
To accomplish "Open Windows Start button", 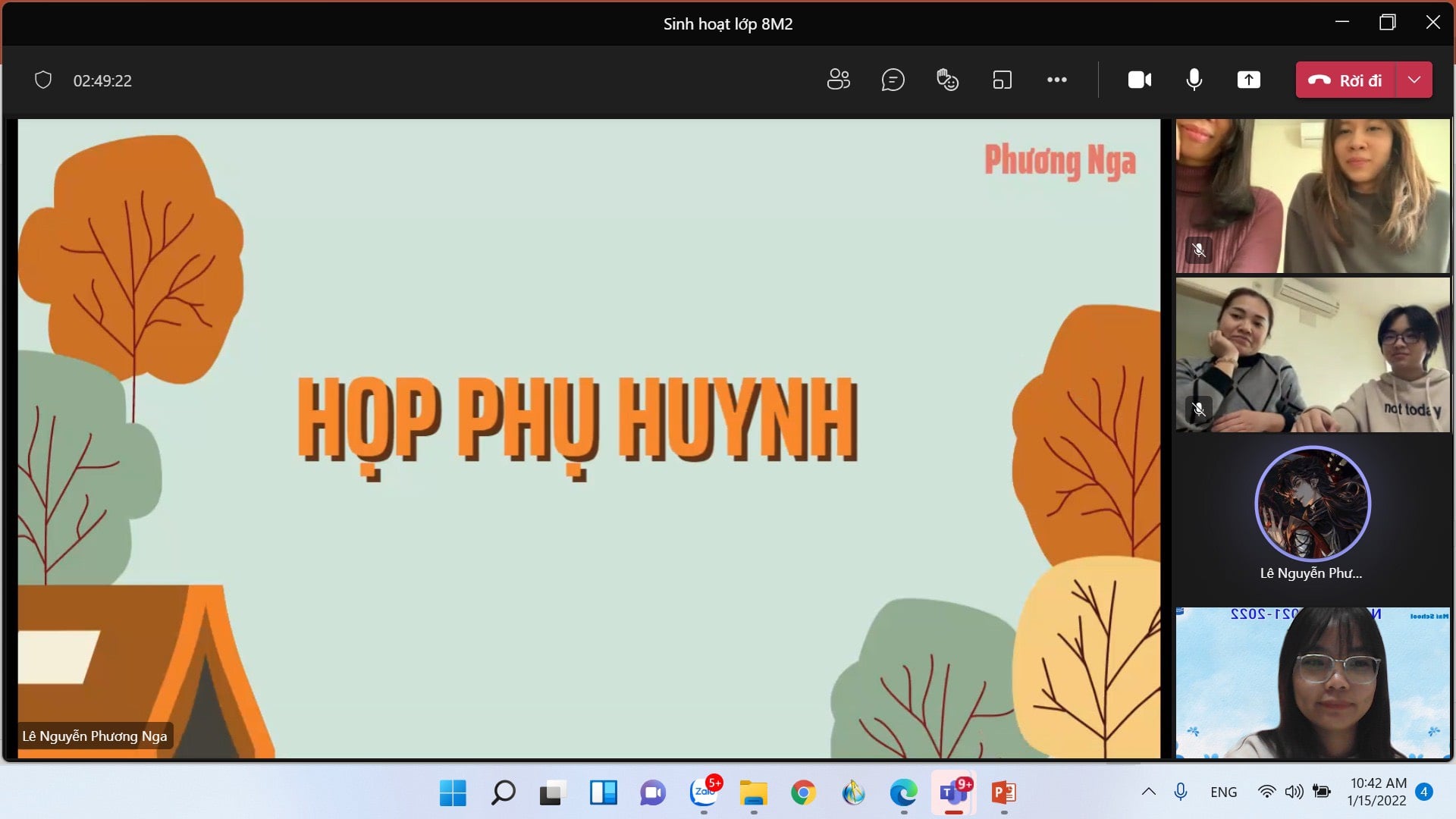I will (453, 793).
